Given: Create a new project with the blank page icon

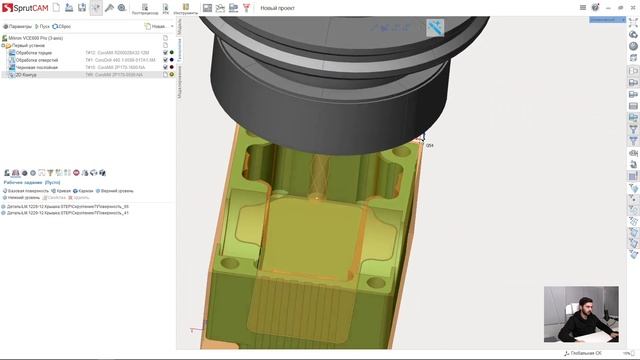Looking at the screenshot, I should 56,7.
